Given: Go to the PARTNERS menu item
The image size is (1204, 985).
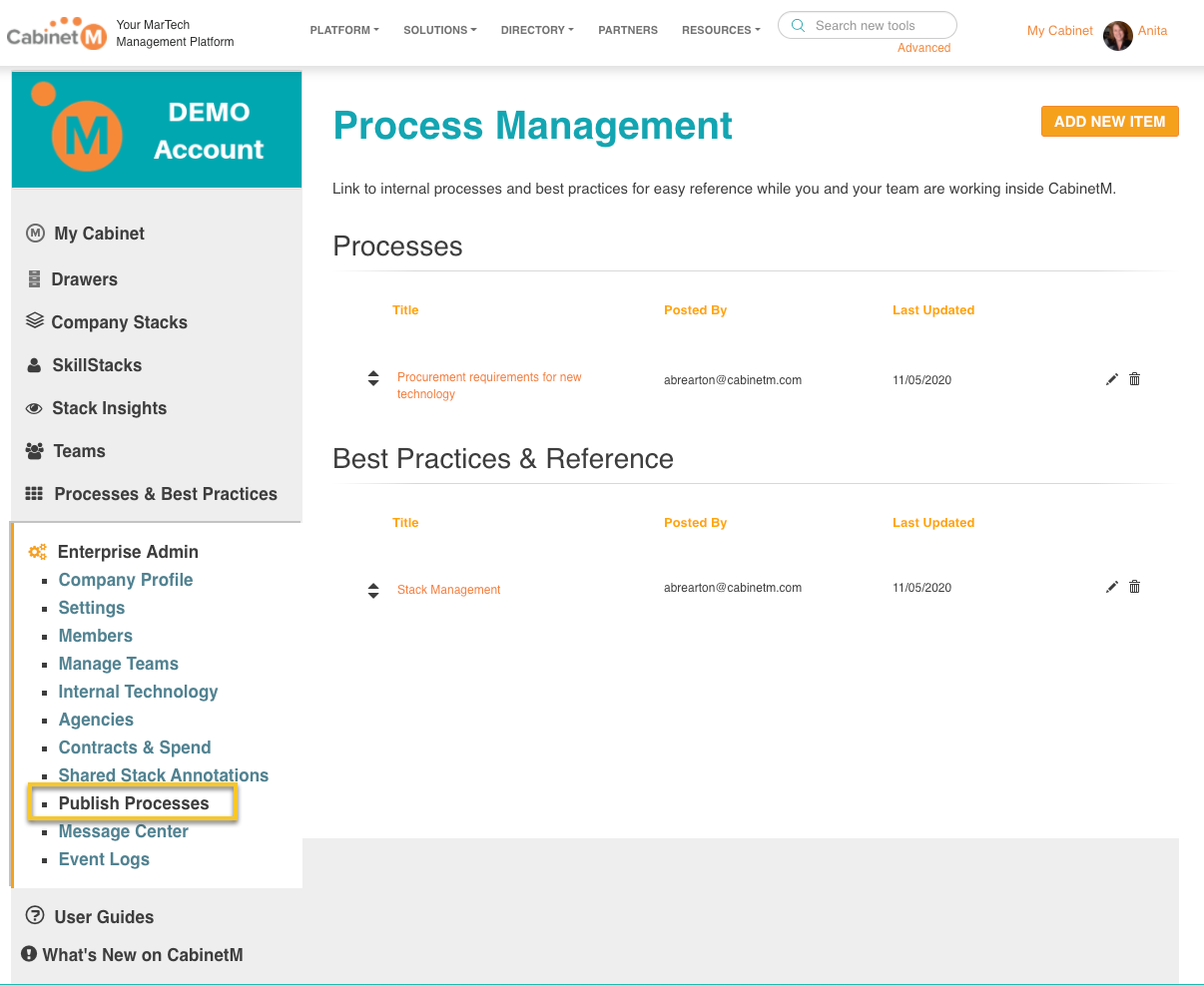Looking at the screenshot, I should point(628,30).
